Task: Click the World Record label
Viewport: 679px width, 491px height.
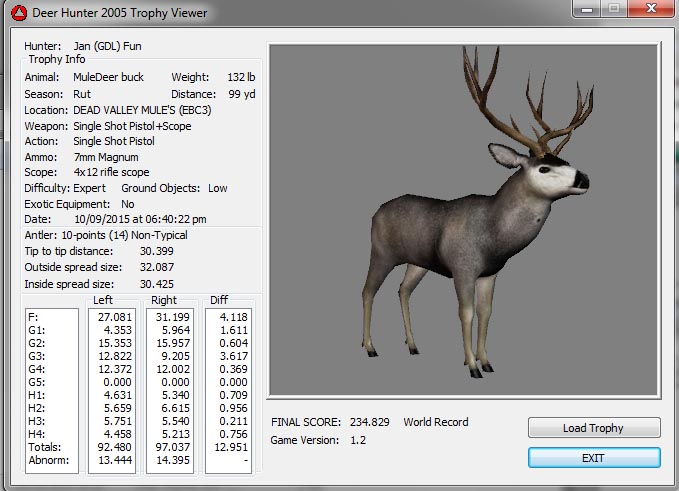Action: click(435, 422)
